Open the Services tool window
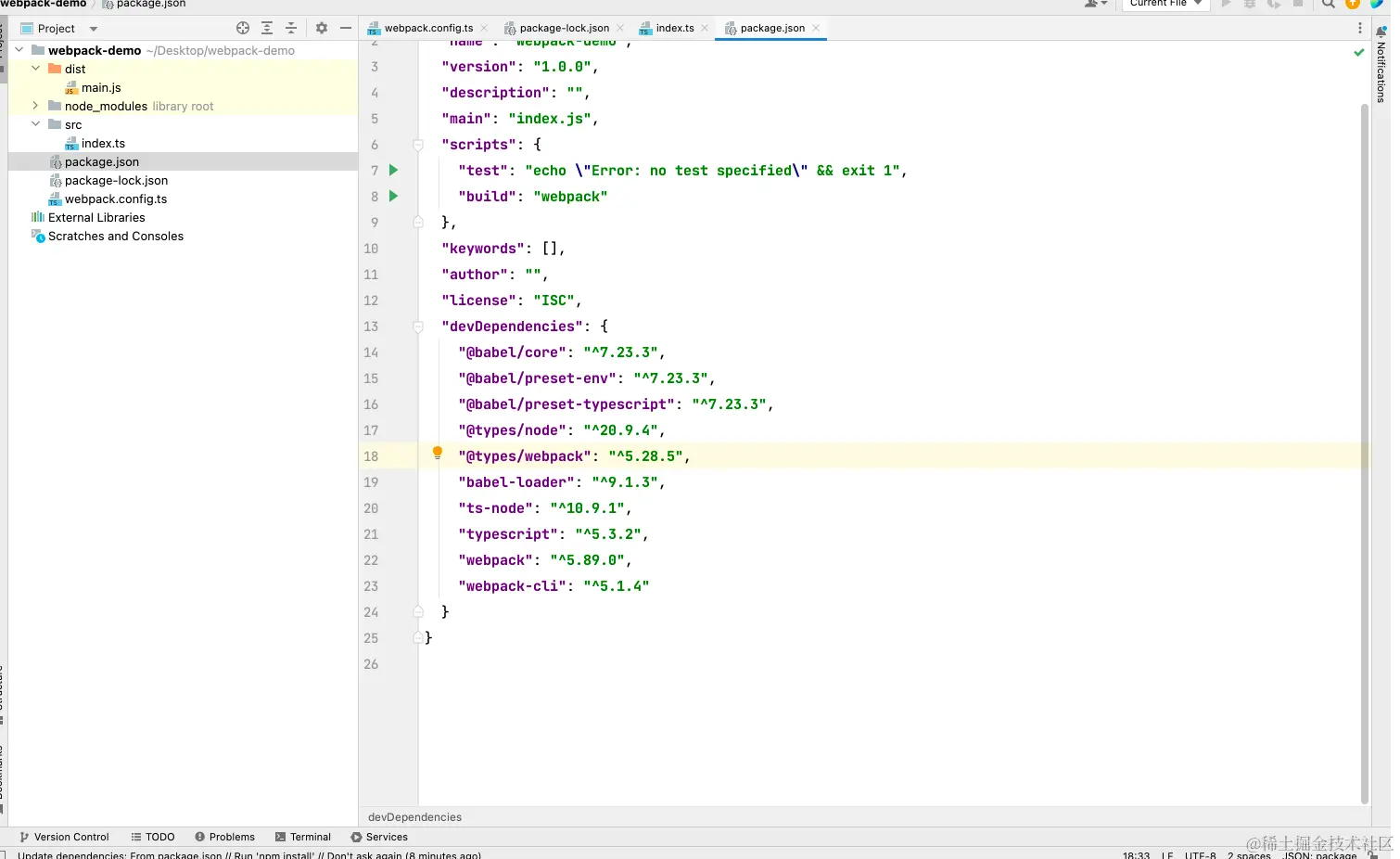The height and width of the screenshot is (859, 1400). pos(378,837)
